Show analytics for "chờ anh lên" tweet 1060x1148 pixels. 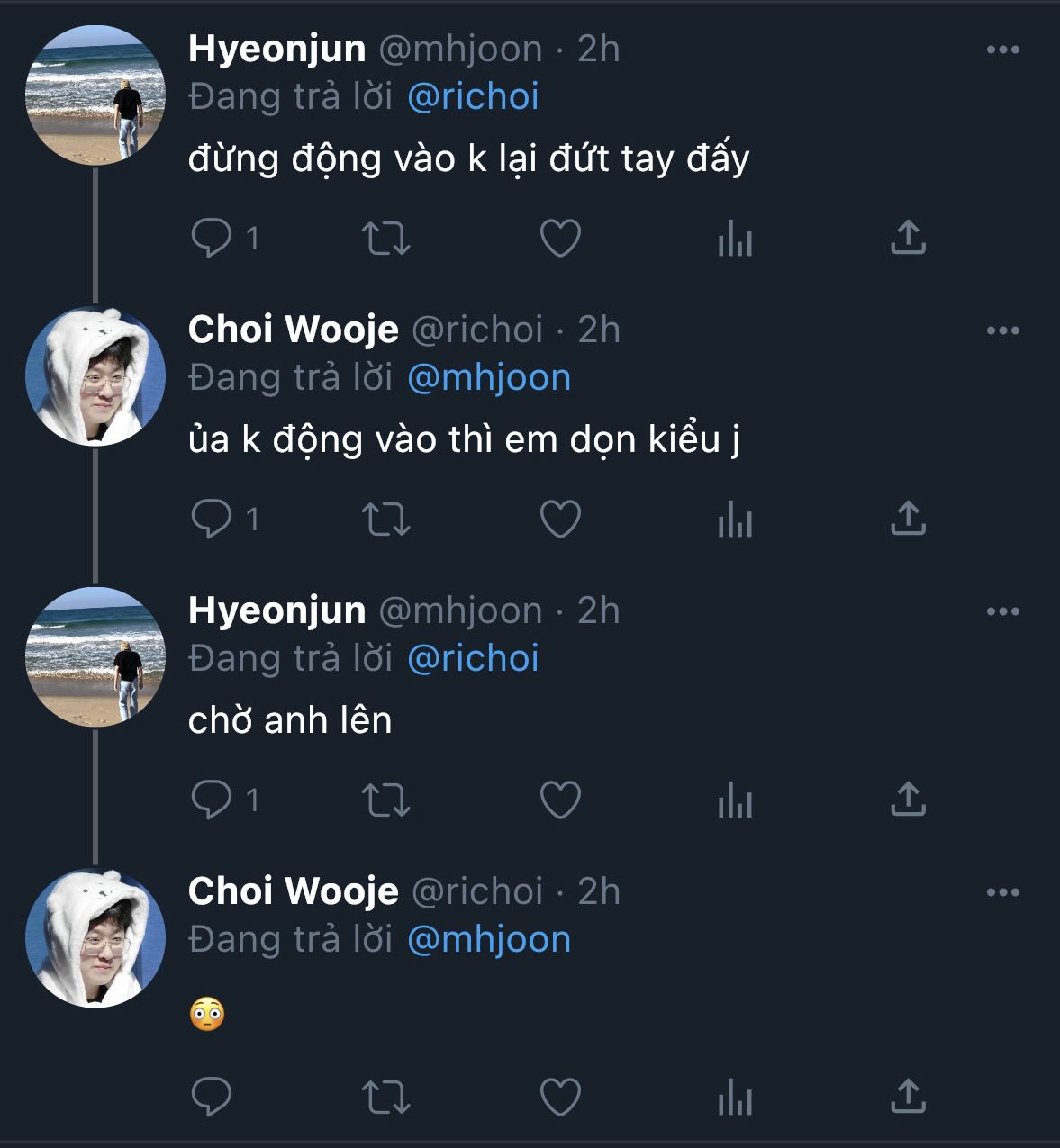[x=735, y=801]
